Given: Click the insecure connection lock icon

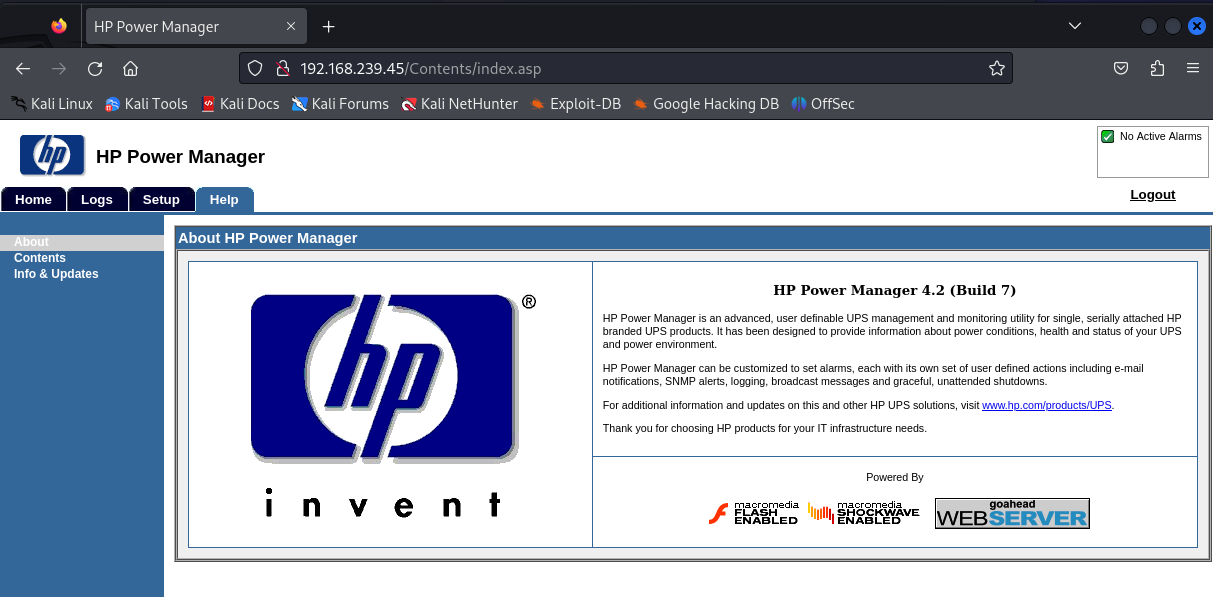Looking at the screenshot, I should (282, 69).
